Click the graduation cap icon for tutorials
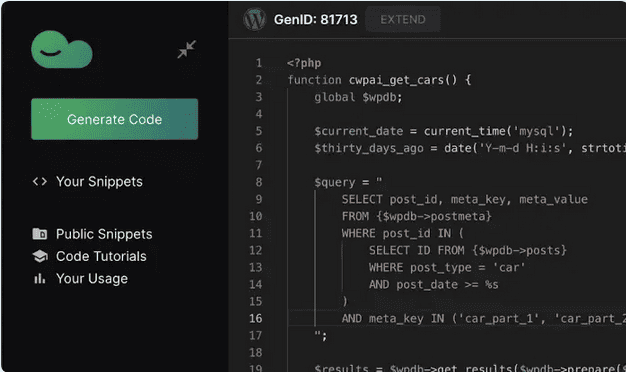 (x=40, y=256)
